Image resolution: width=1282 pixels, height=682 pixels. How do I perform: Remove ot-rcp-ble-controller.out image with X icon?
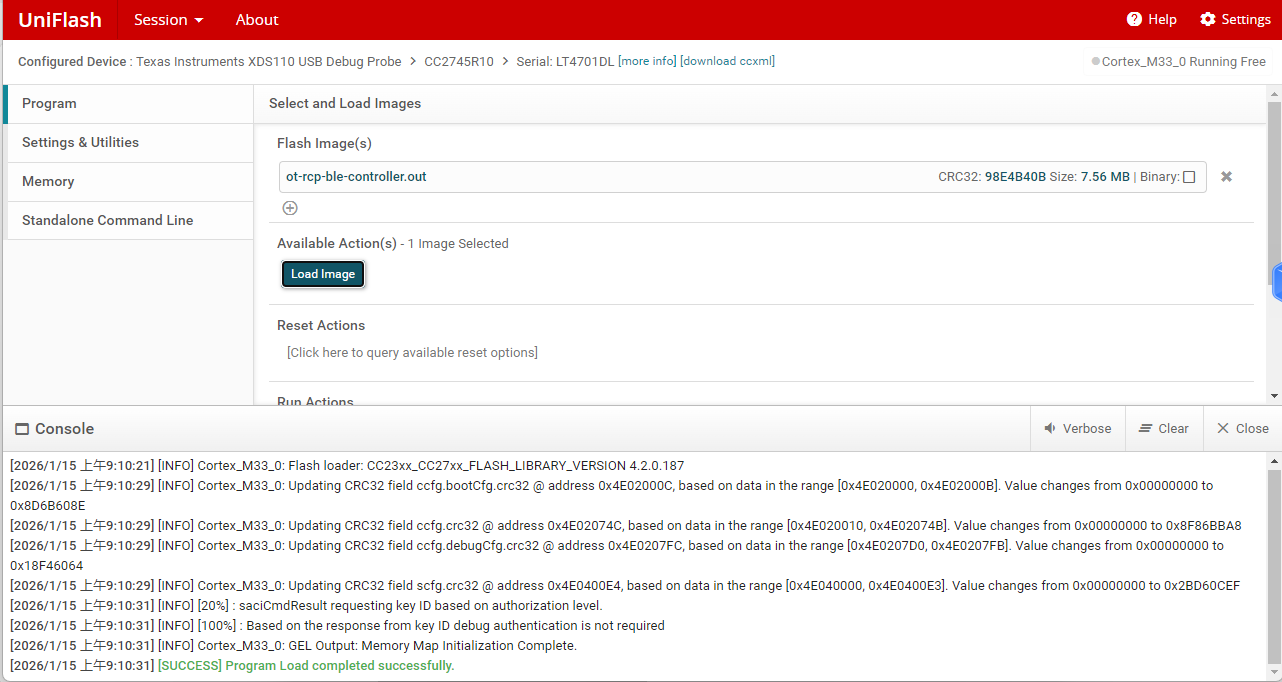click(x=1226, y=177)
